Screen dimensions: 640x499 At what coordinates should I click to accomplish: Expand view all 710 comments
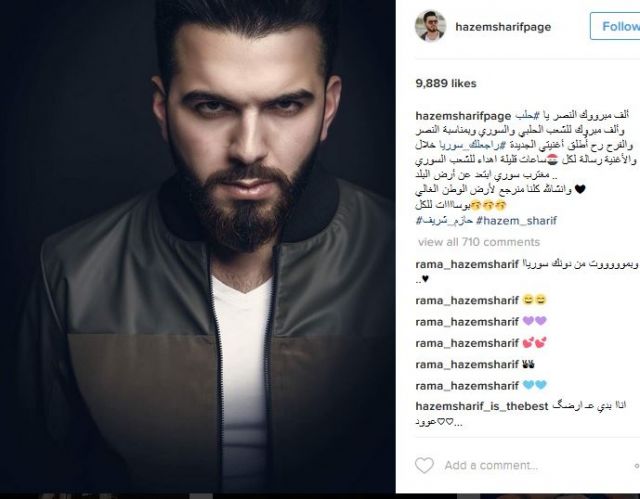(479, 242)
